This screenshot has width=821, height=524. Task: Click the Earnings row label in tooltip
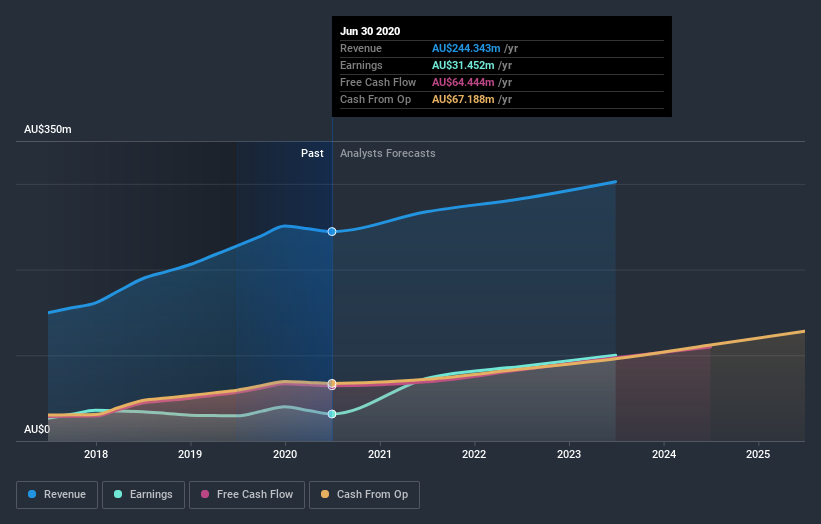pos(361,65)
